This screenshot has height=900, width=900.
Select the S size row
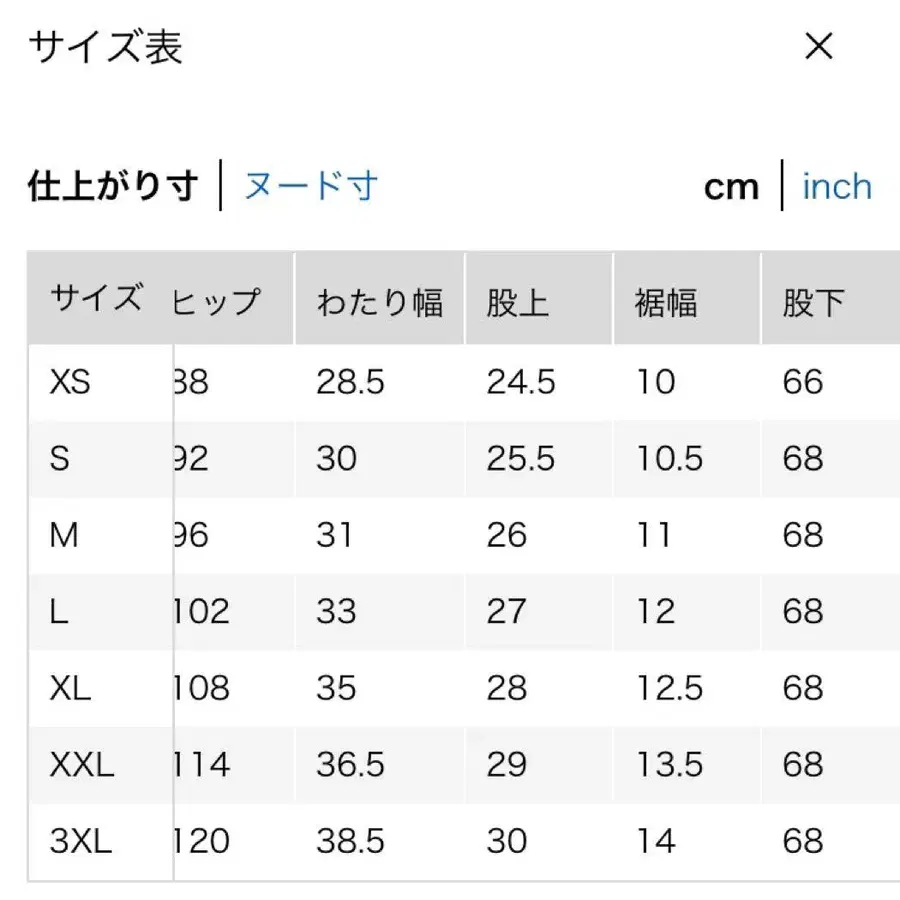click(x=60, y=458)
